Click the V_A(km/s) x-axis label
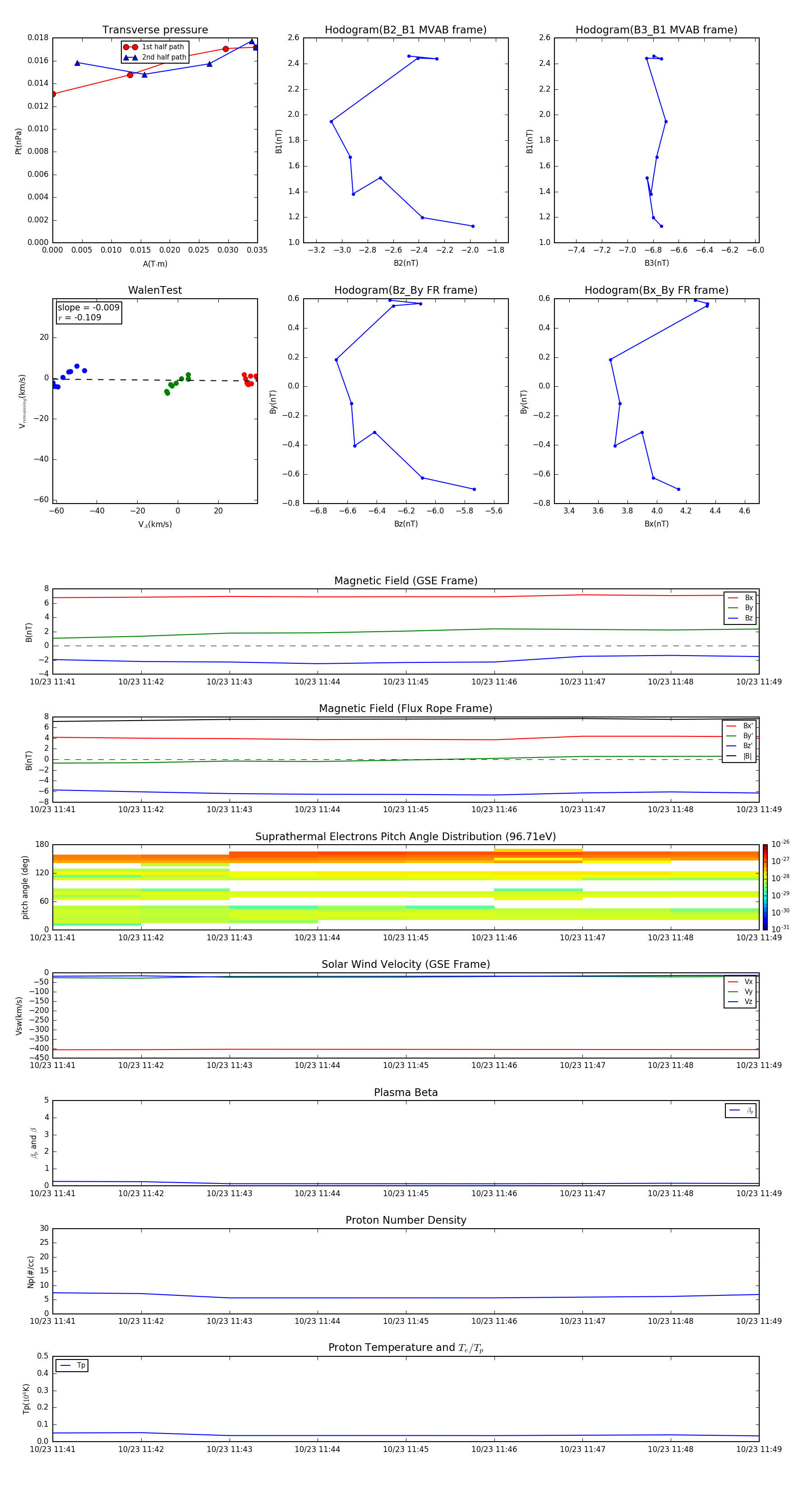This screenshot has width=812, height=1489. pos(155,524)
